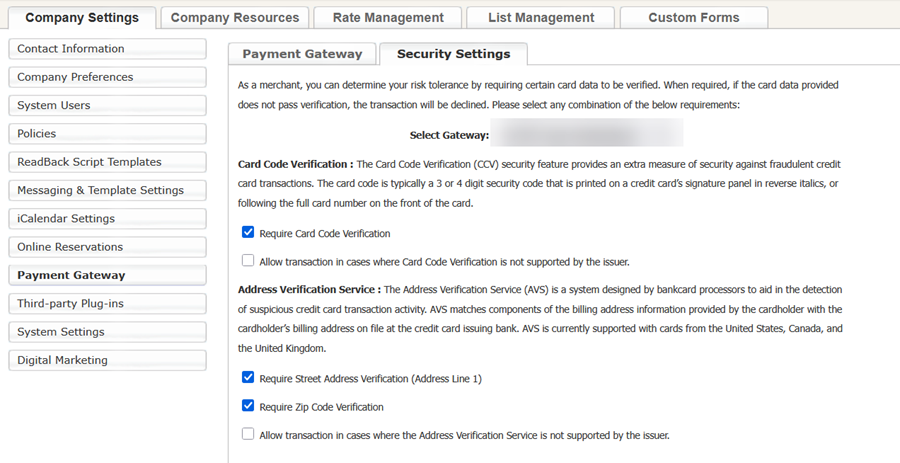Switch to the Payment Gateway sub-tab
Viewport: 900px width, 463px height.
tap(302, 54)
